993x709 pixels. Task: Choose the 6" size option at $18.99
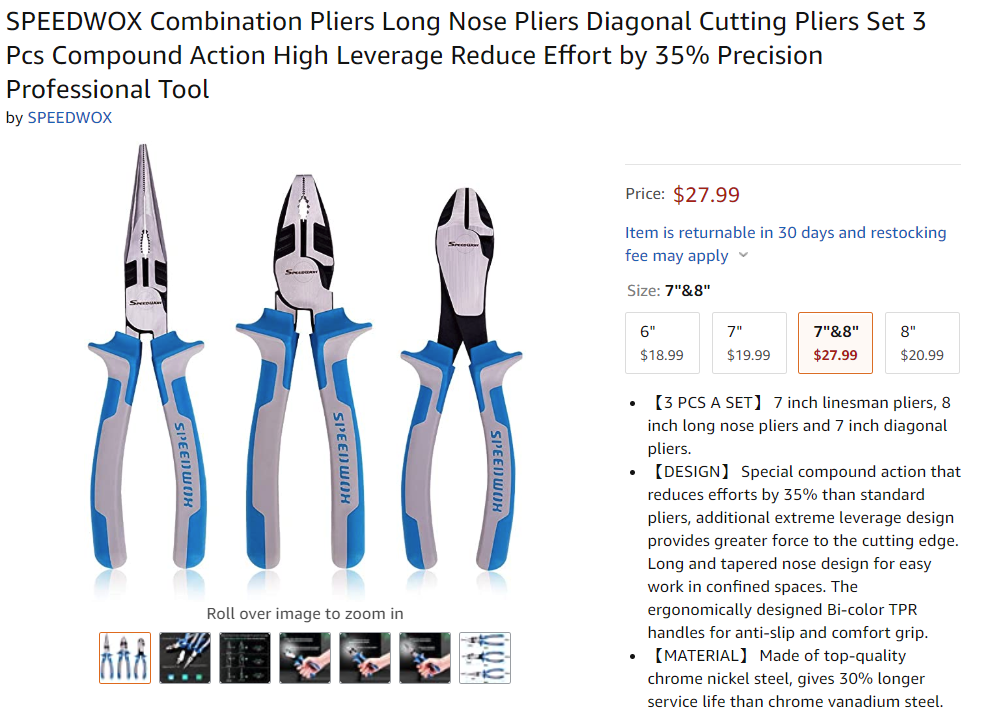click(662, 342)
